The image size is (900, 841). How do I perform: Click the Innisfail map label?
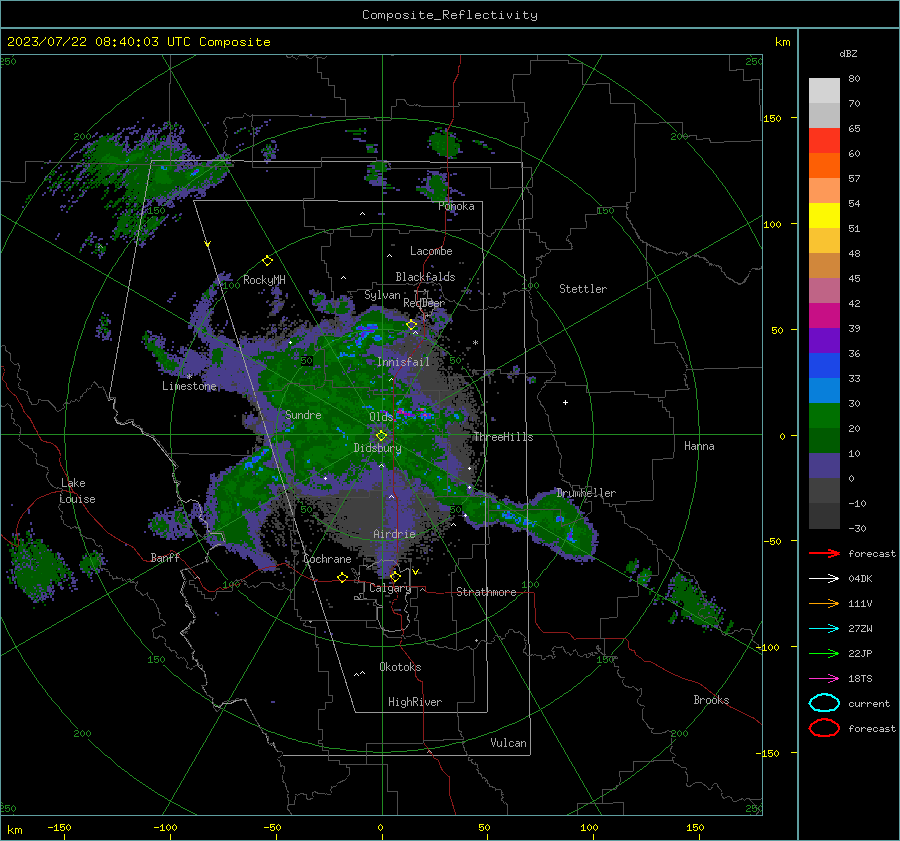[403, 362]
